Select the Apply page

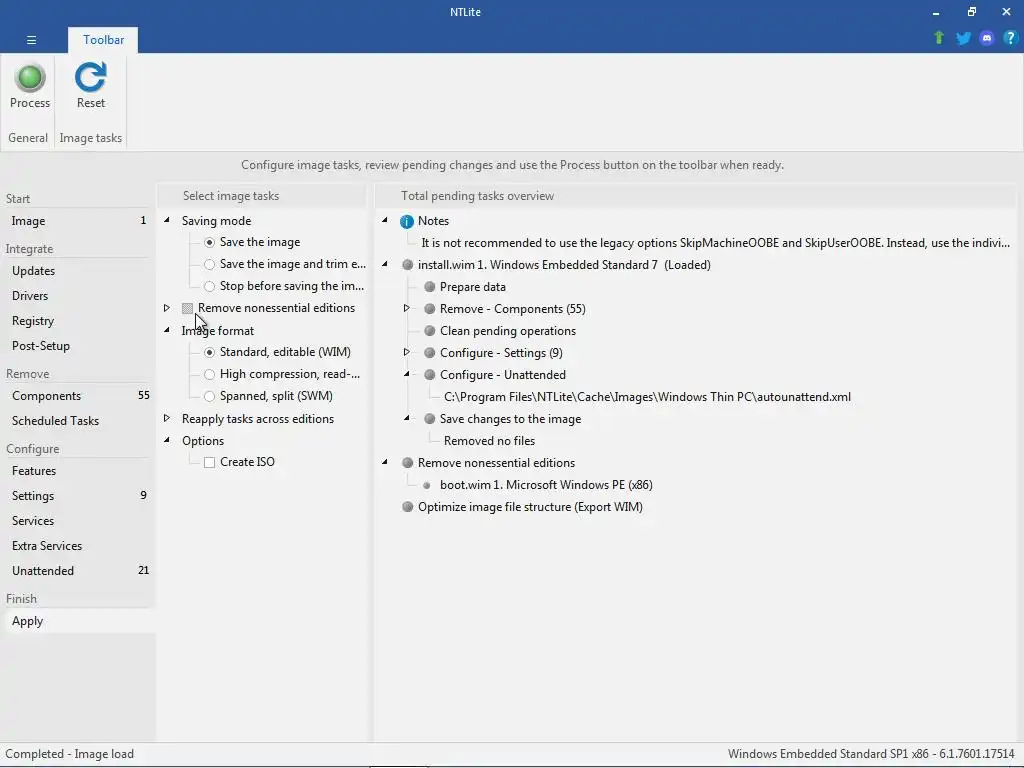tap(78, 621)
